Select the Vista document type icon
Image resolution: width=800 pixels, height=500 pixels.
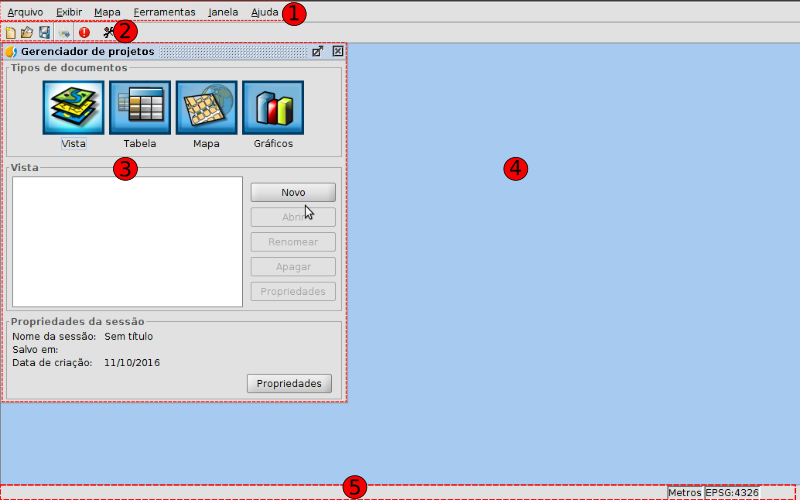click(73, 108)
